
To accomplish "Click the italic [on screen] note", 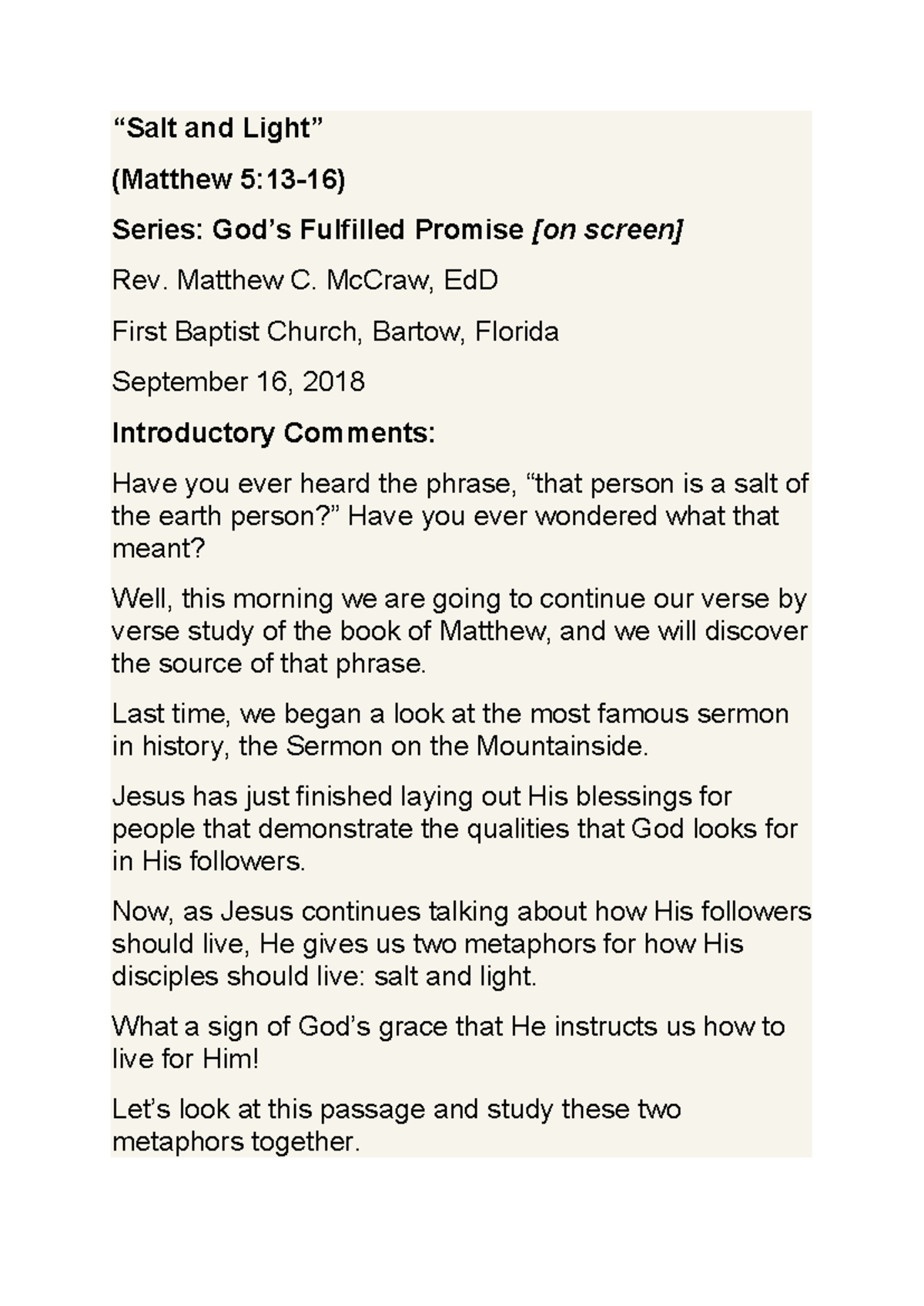I will pyautogui.click(x=607, y=229).
